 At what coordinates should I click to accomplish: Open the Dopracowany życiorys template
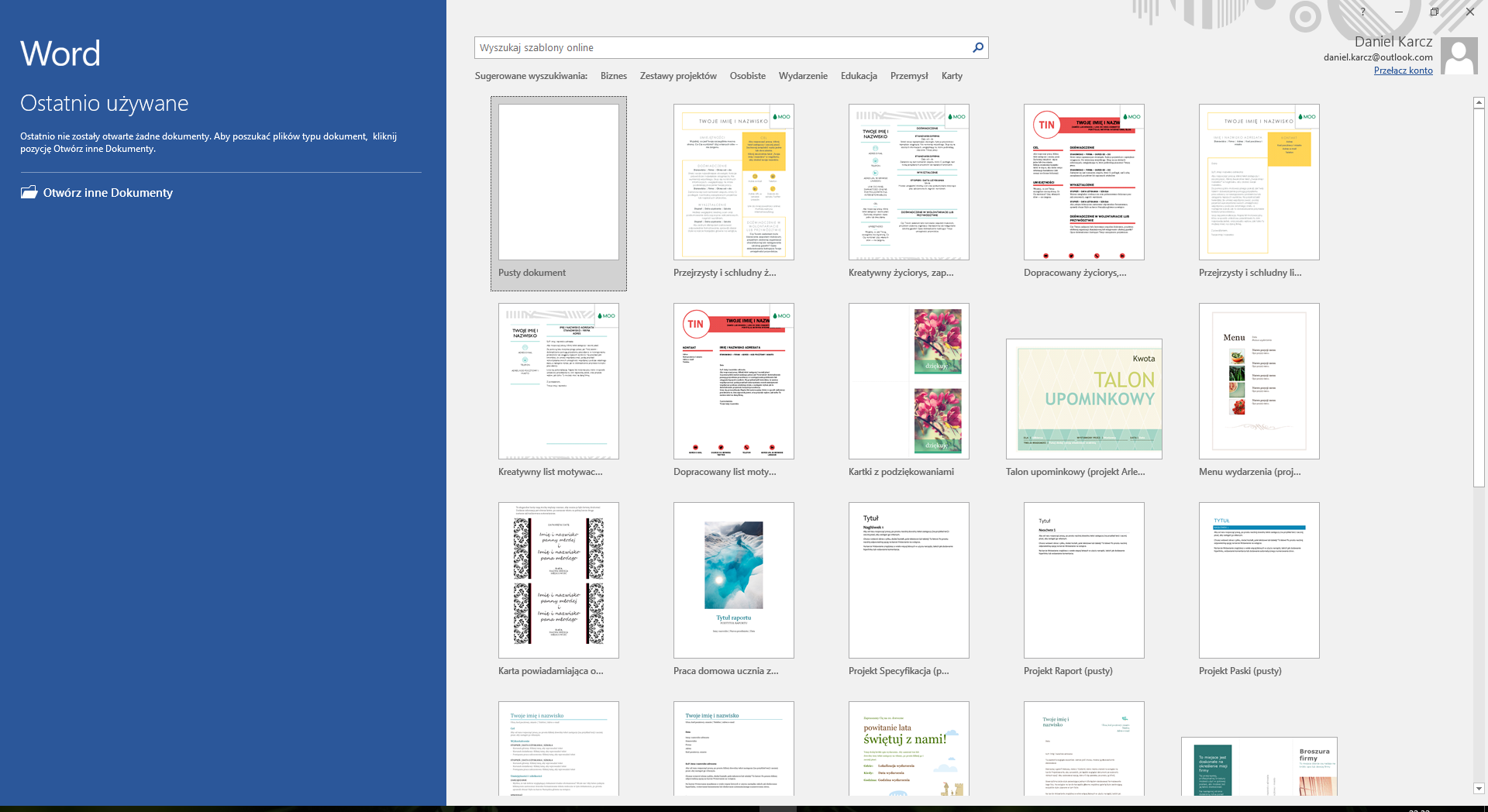(x=1083, y=183)
